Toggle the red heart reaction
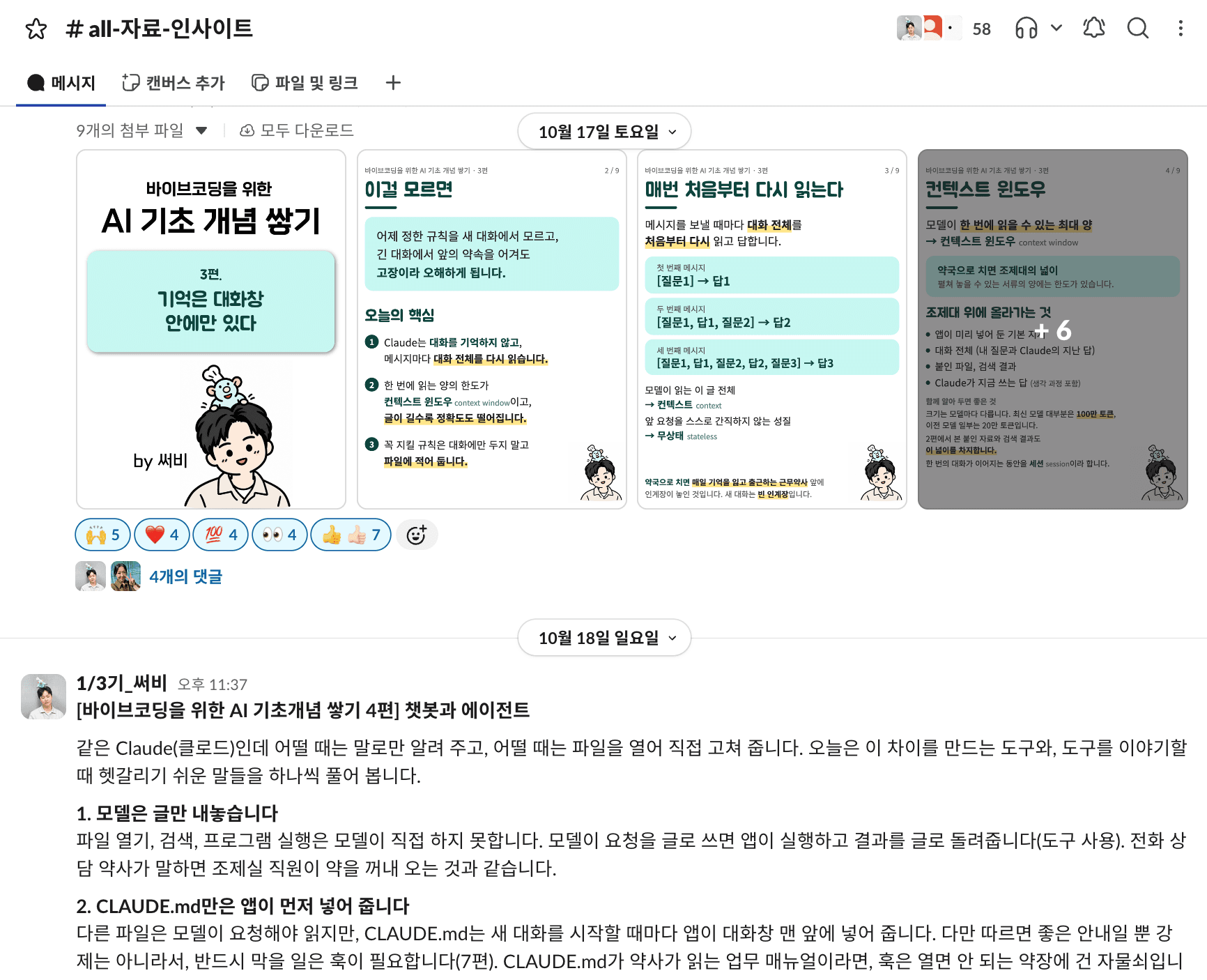Screen dimensions: 1207x980 point(162,535)
